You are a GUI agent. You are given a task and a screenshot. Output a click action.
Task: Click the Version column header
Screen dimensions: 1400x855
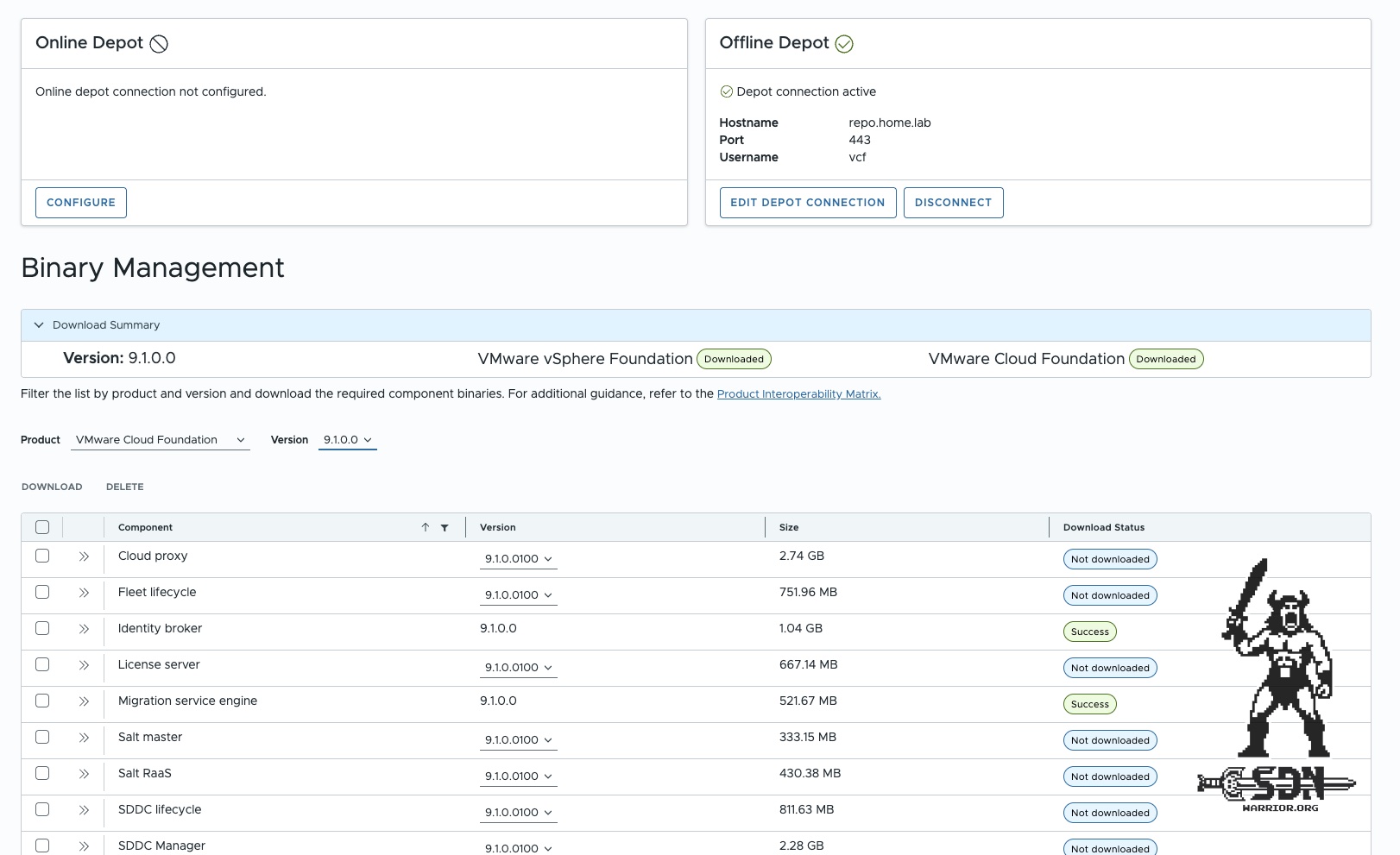point(498,527)
